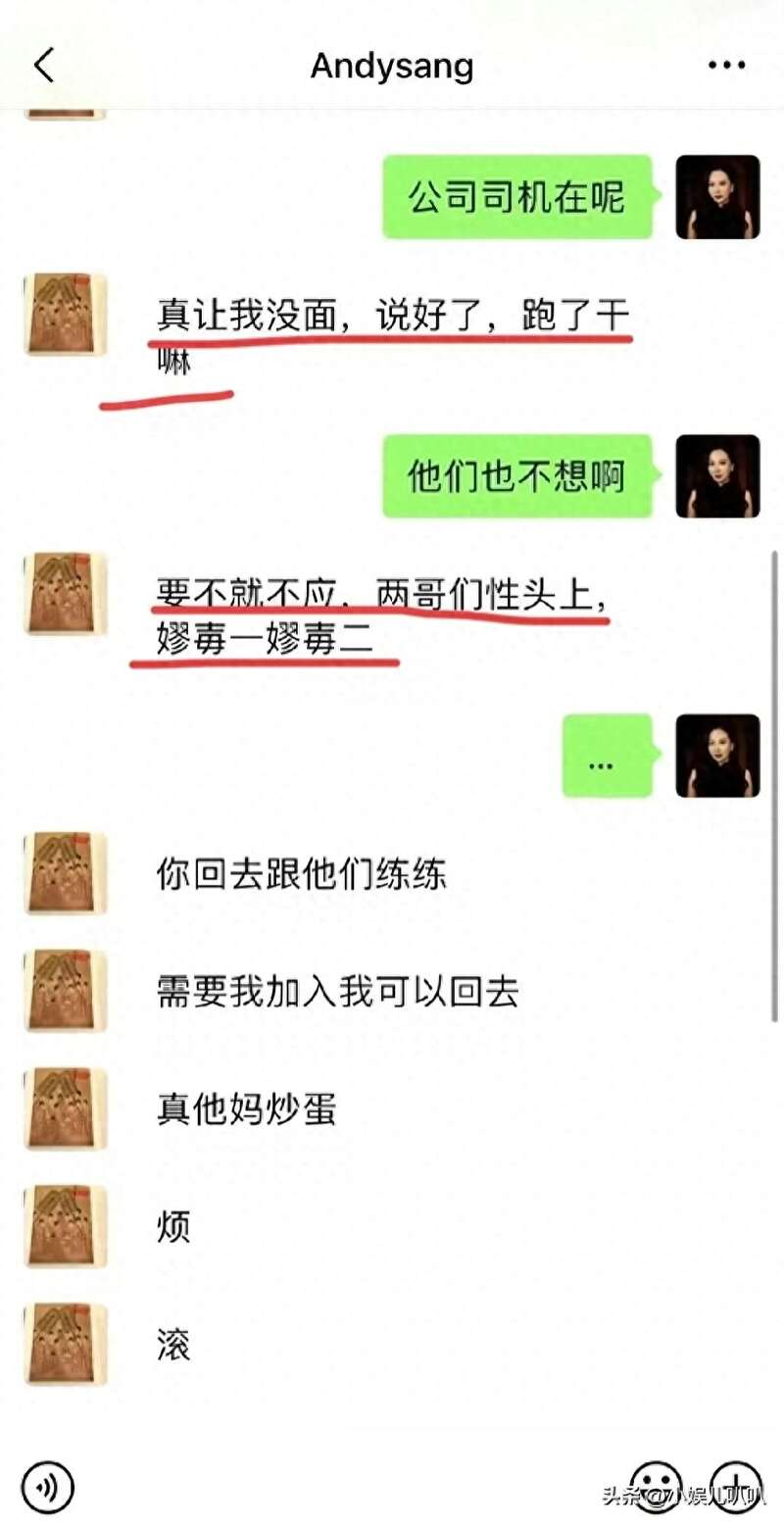Tap contact avatar beside 烦 message
This screenshot has height=1524, width=784.
coord(66,1226)
